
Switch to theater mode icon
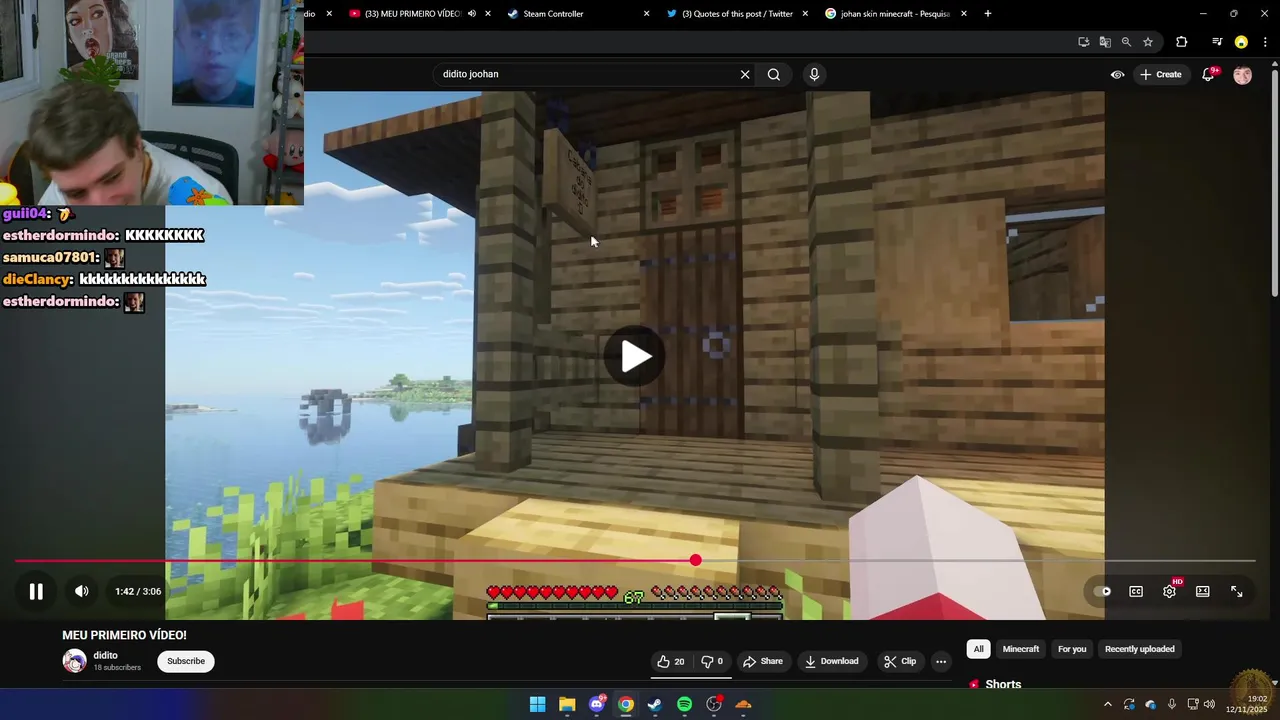(1203, 591)
